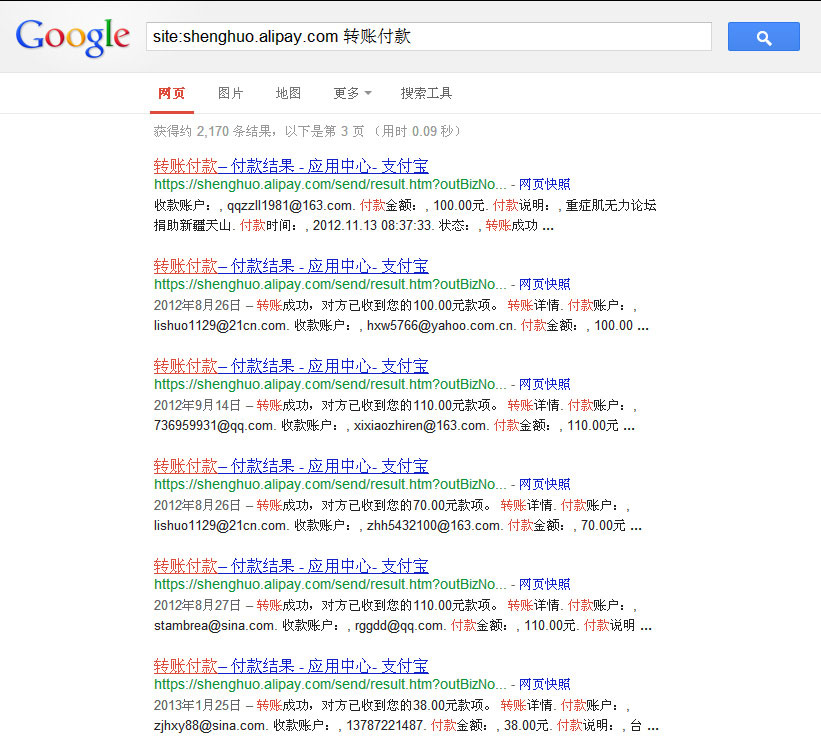Open the 搜索工具 options
This screenshot has width=821, height=748.
[426, 93]
